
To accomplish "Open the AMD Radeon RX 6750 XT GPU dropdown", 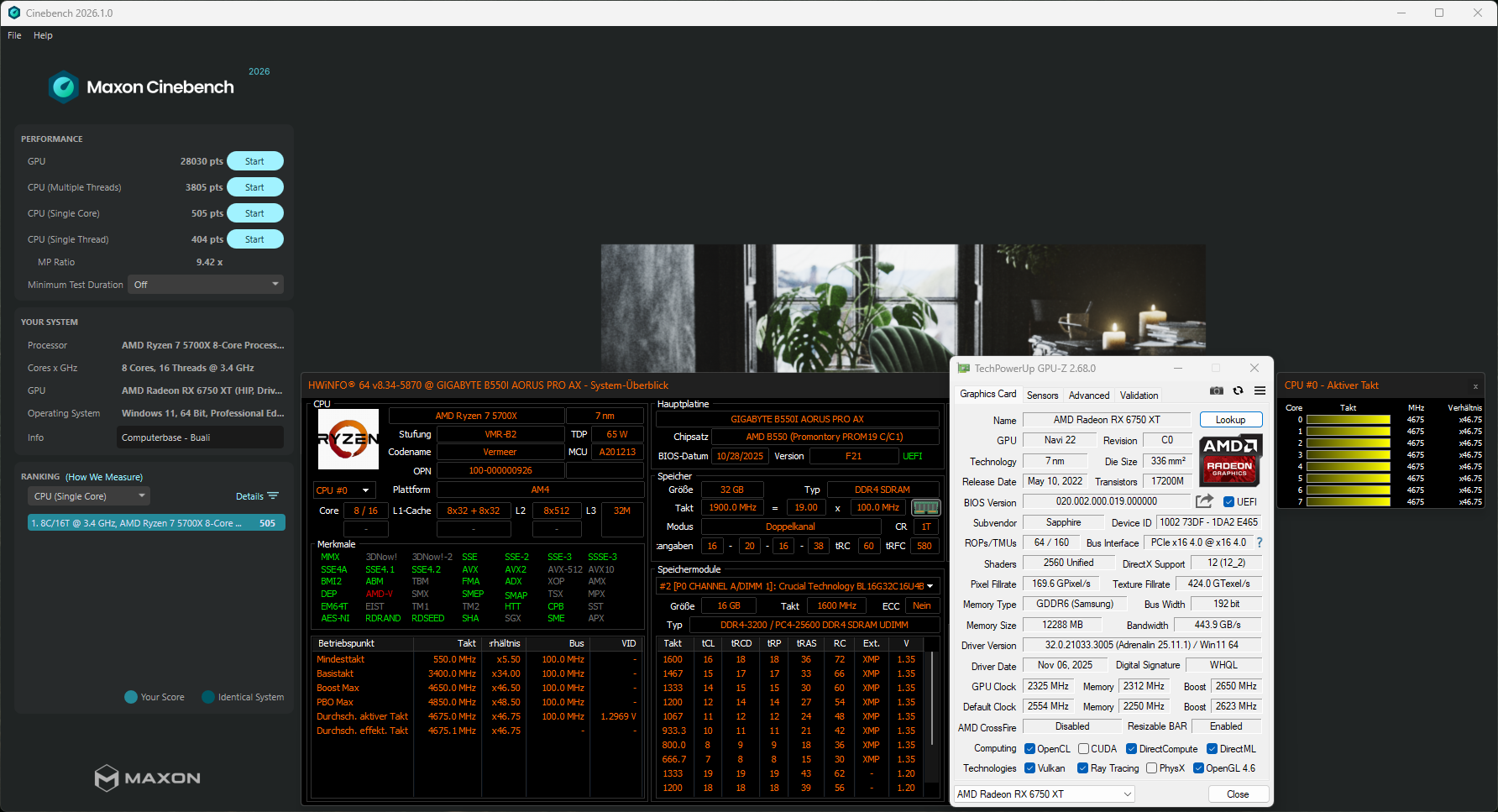I will click(x=1044, y=794).
